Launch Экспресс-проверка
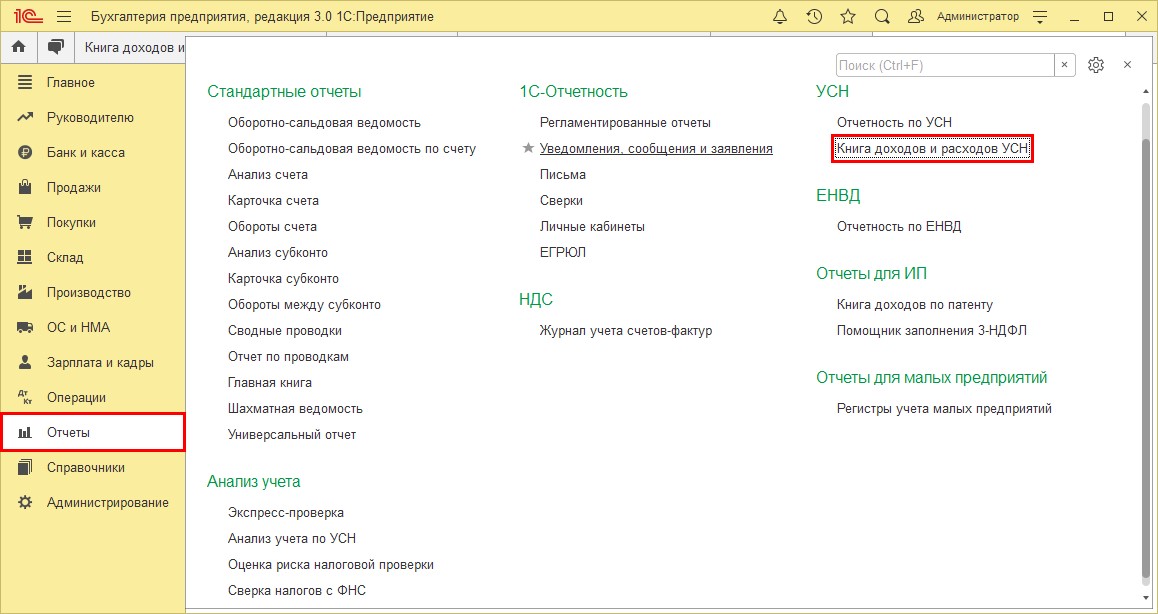 [286, 513]
